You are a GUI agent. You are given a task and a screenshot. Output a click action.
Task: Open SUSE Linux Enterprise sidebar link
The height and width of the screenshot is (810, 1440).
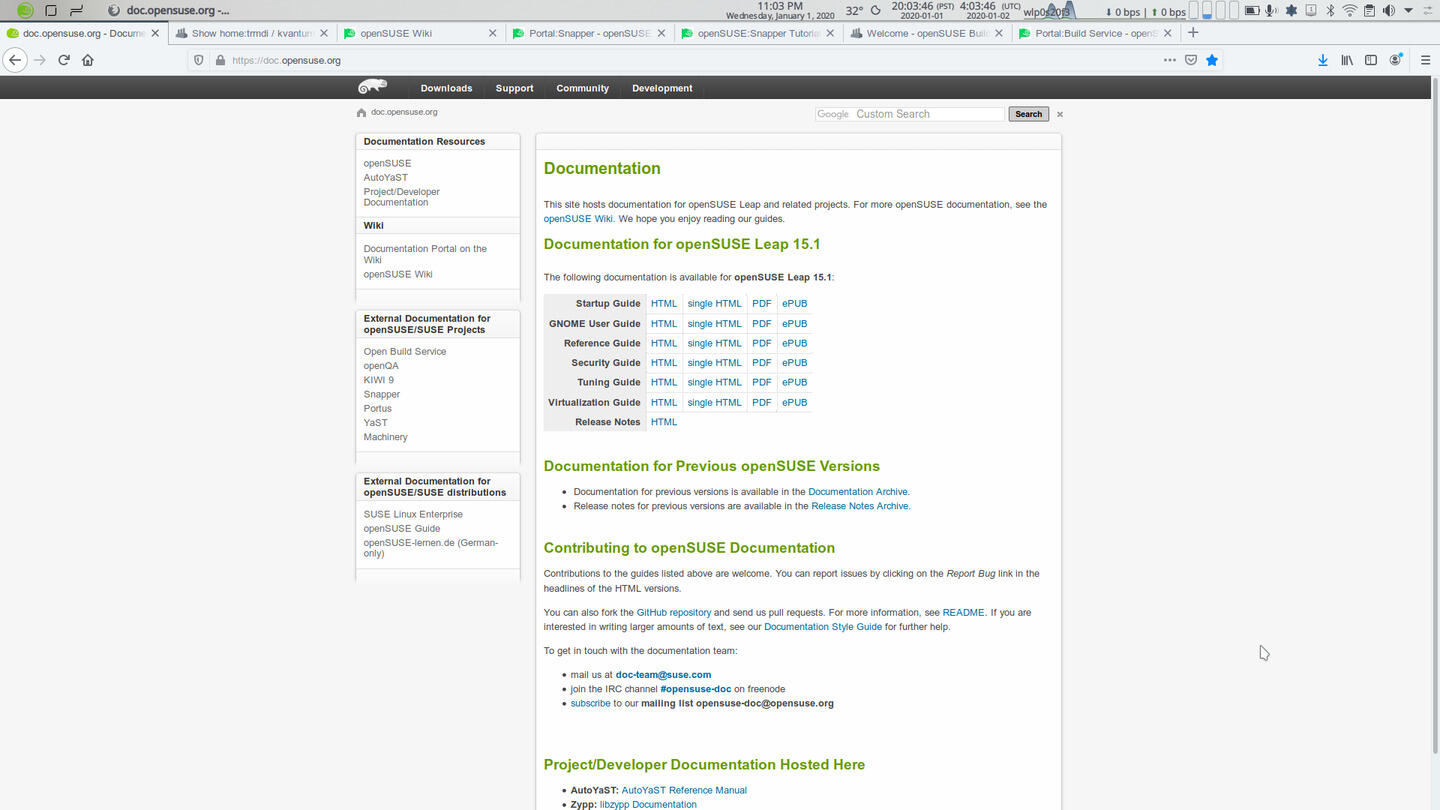tap(413, 514)
